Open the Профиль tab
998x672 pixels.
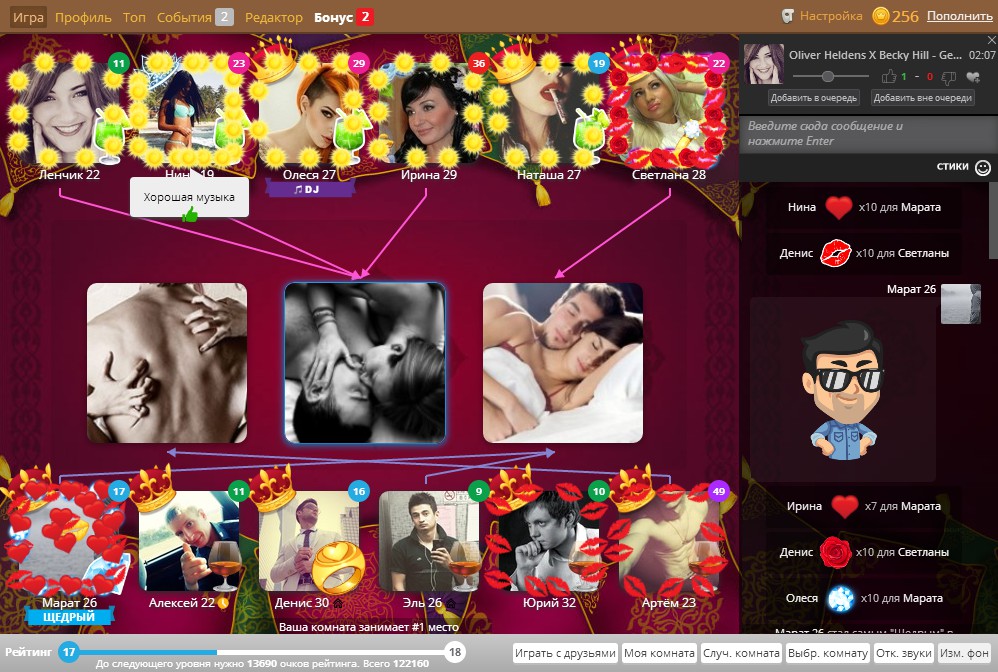click(x=83, y=17)
